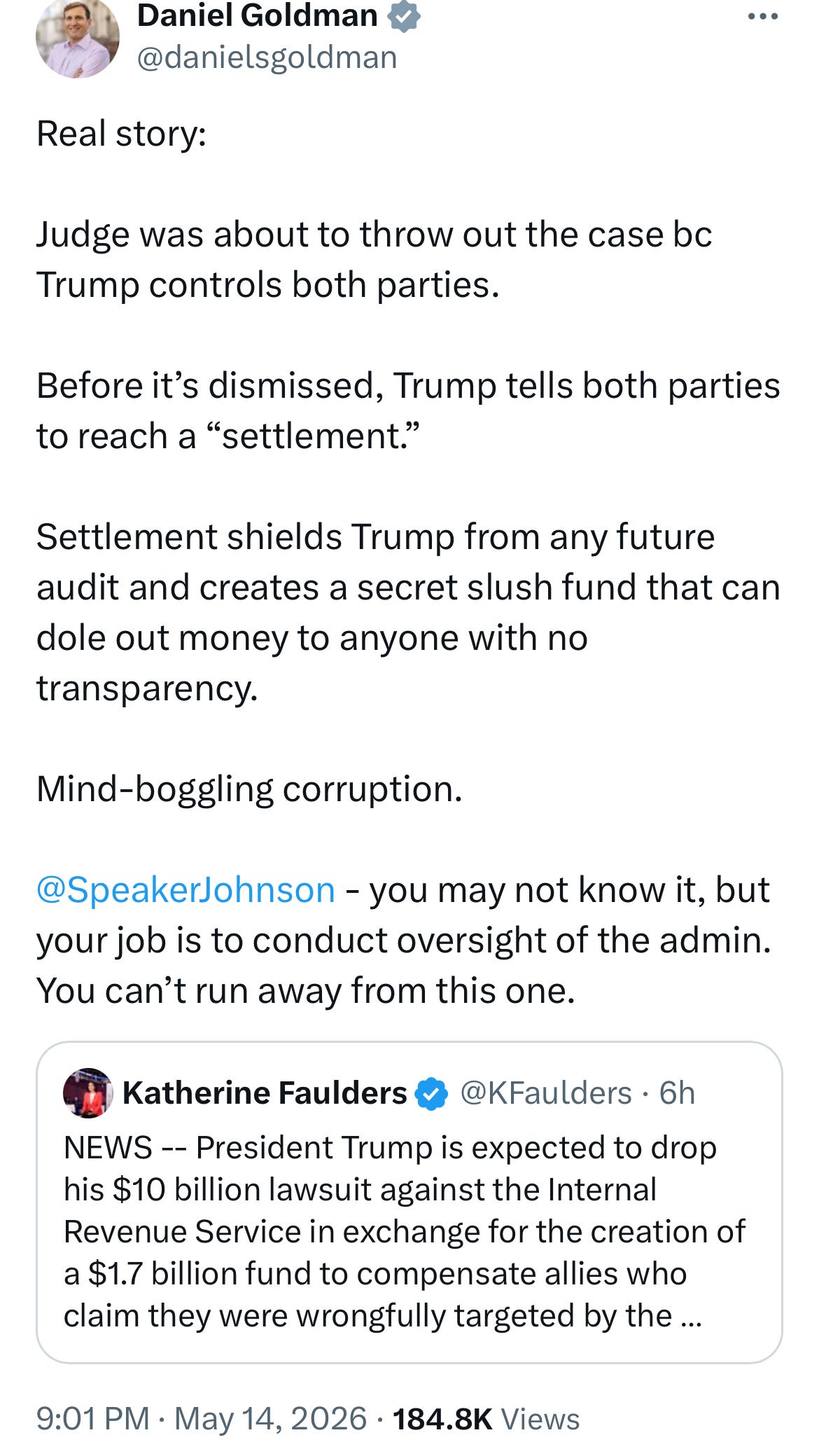The width and height of the screenshot is (819, 1456).
Task: Open the @danielsgoldman handle
Action: [x=267, y=57]
